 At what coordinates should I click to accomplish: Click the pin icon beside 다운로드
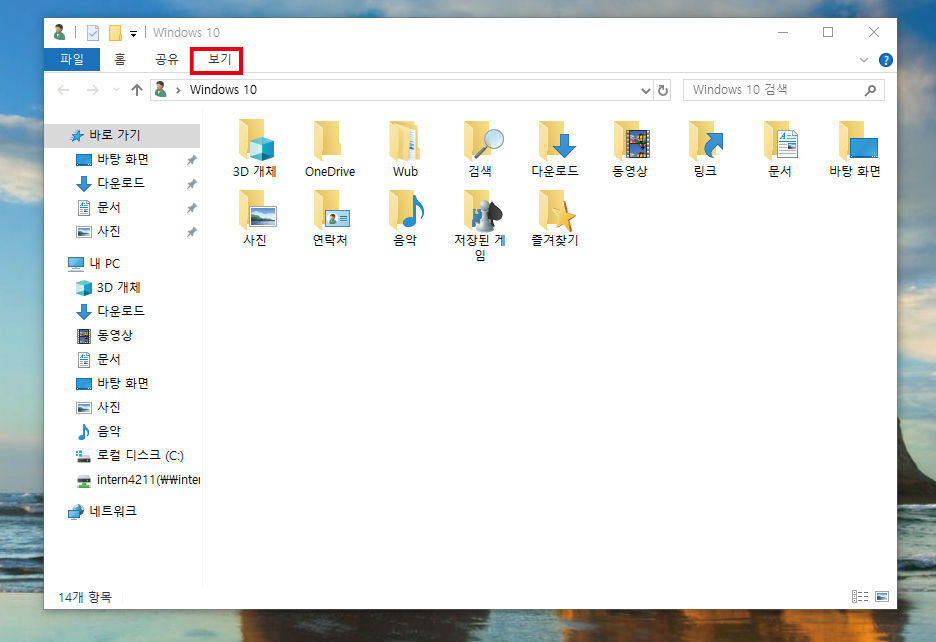coord(191,184)
